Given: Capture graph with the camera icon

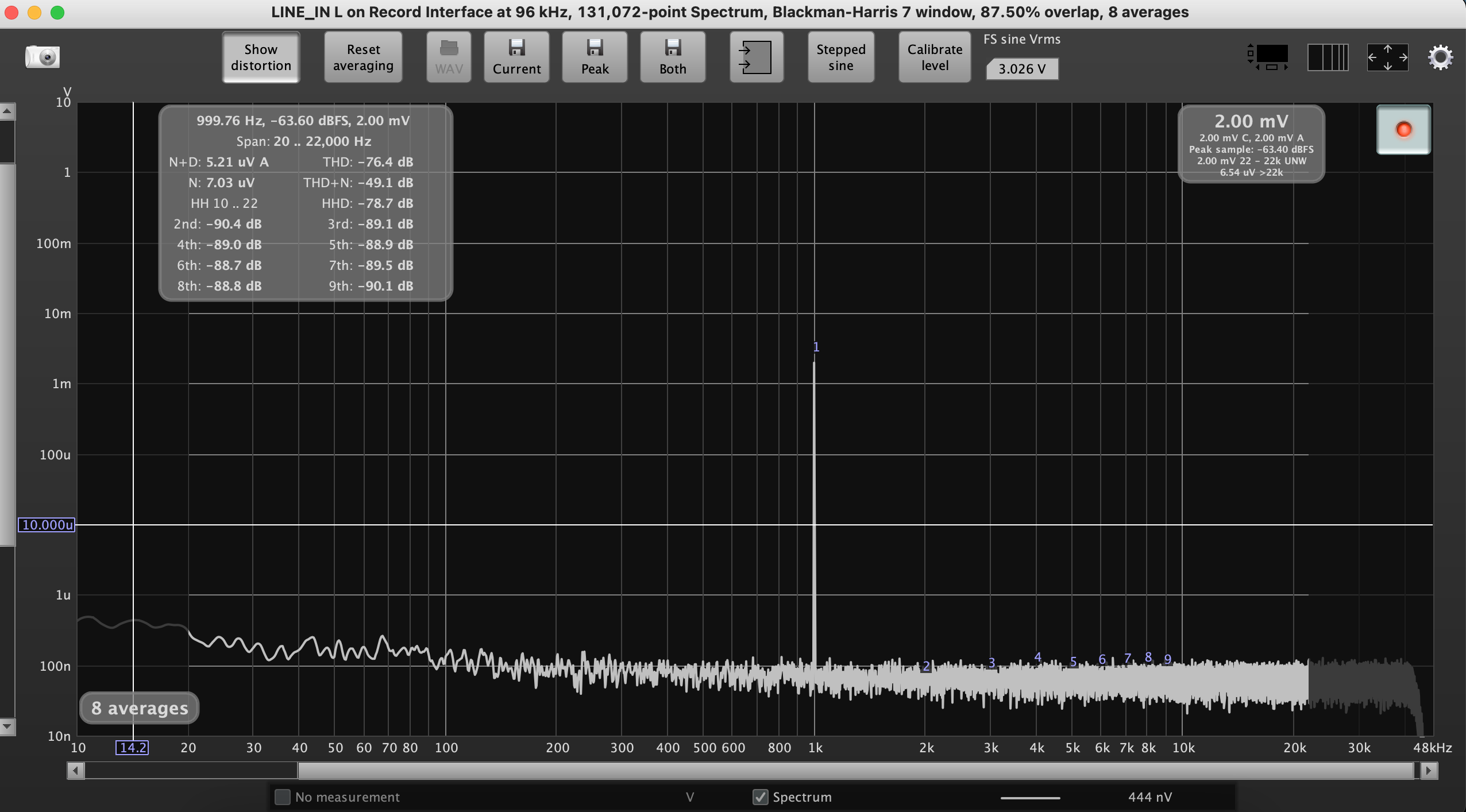Looking at the screenshot, I should pos(43,57).
